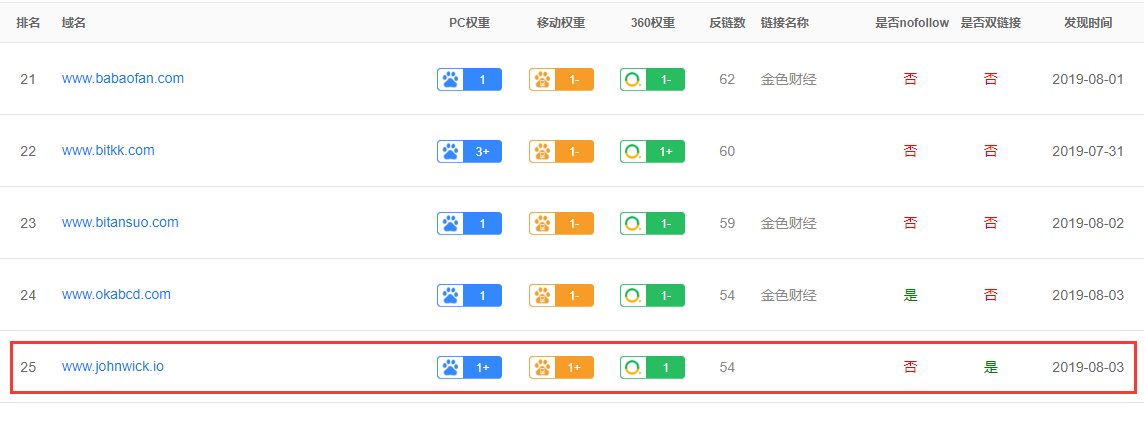The image size is (1144, 424).
Task: Click mobile weight badge for www.bitansuo.com
Action: tap(561, 223)
